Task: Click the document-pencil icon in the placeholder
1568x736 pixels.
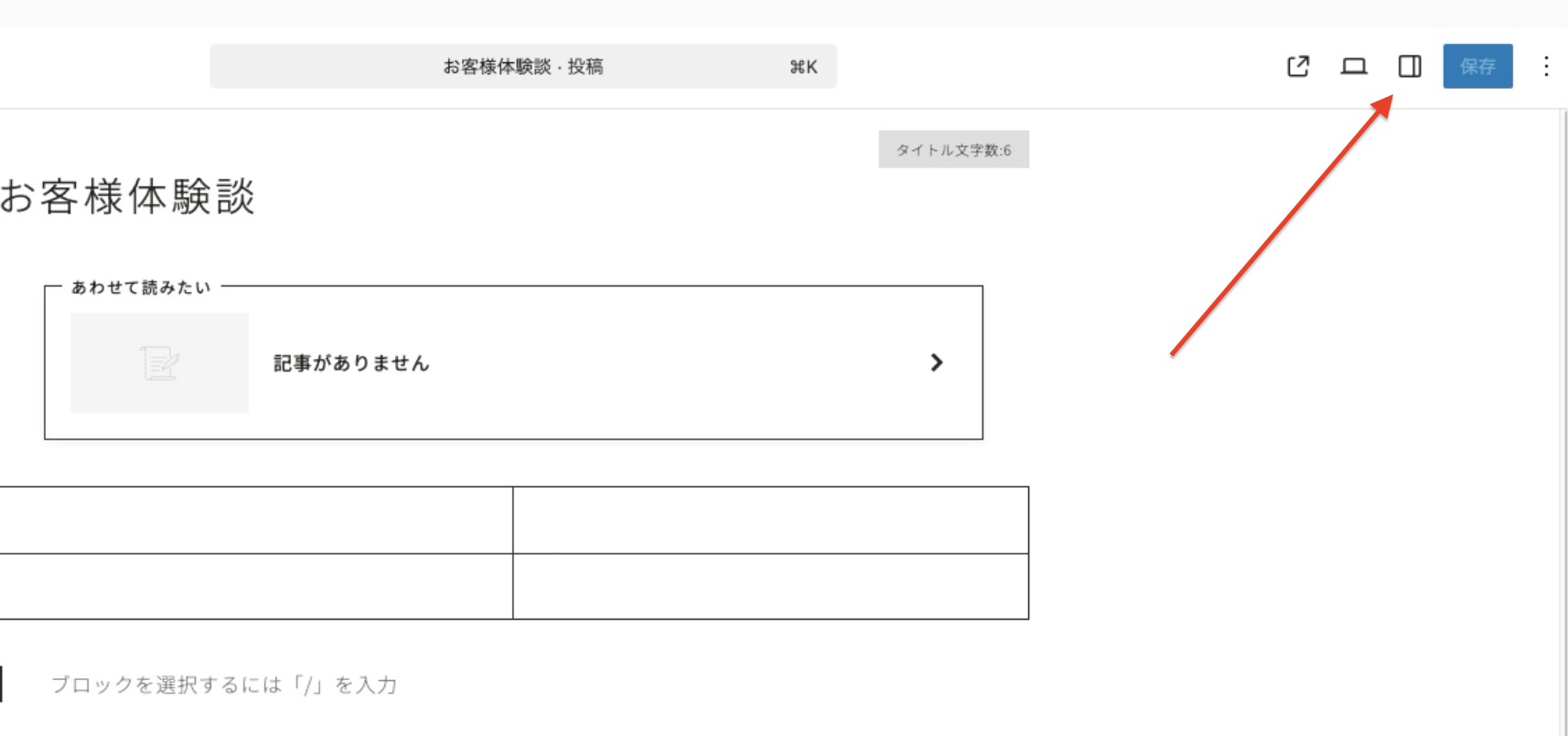Action: point(159,363)
